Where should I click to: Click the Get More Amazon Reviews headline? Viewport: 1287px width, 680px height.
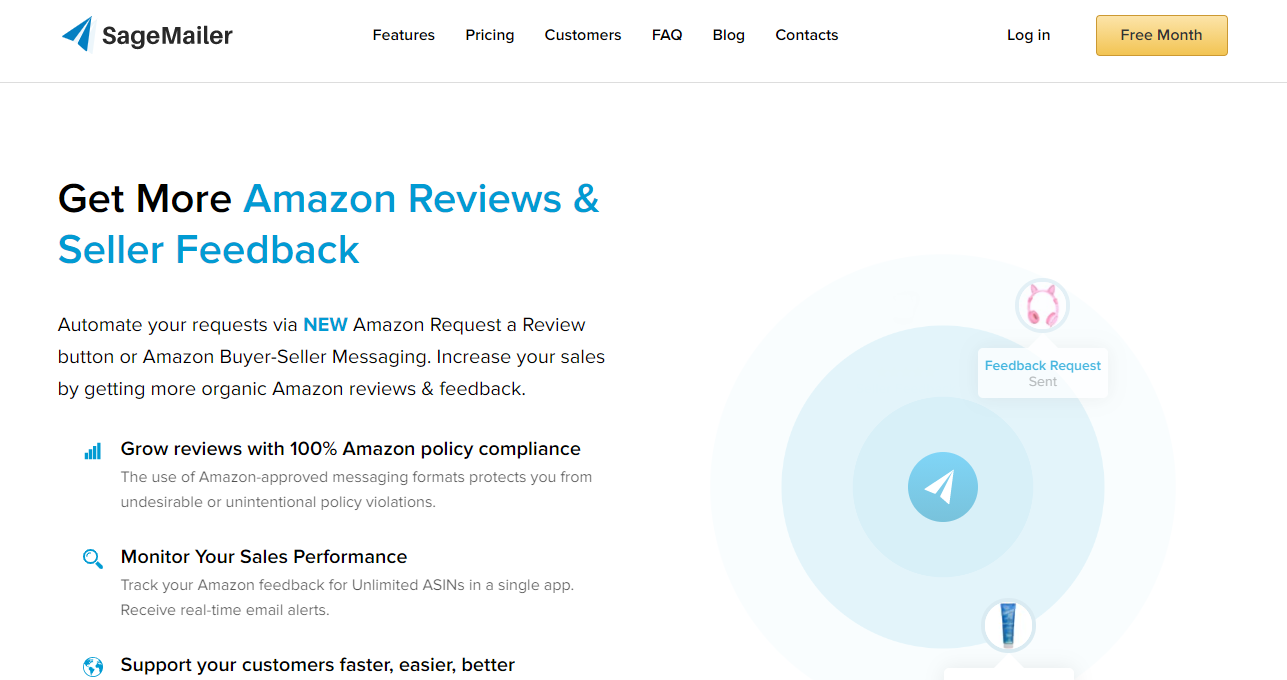coord(329,224)
